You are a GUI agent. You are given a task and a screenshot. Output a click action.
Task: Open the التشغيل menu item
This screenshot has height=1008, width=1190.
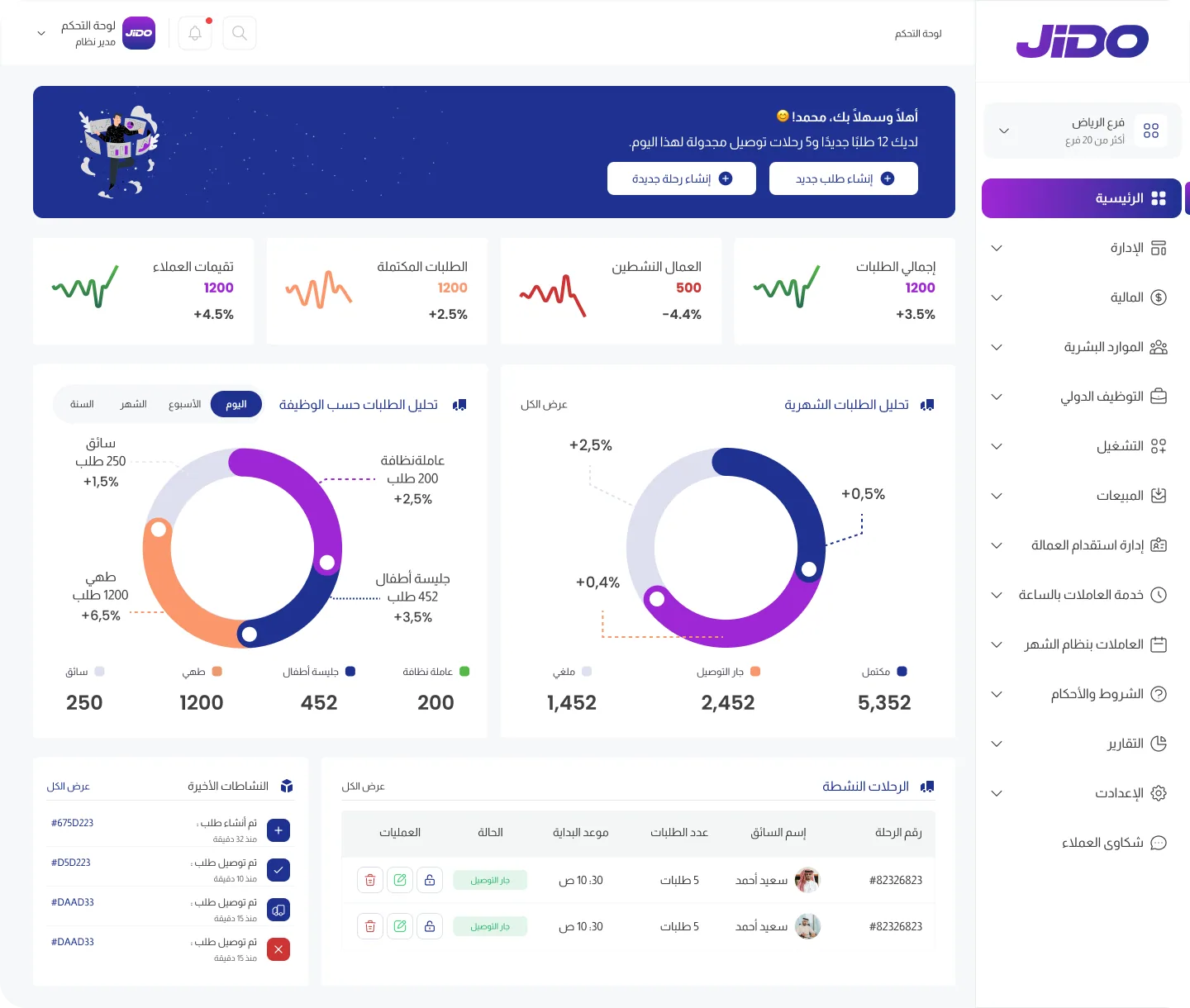(x=1082, y=446)
